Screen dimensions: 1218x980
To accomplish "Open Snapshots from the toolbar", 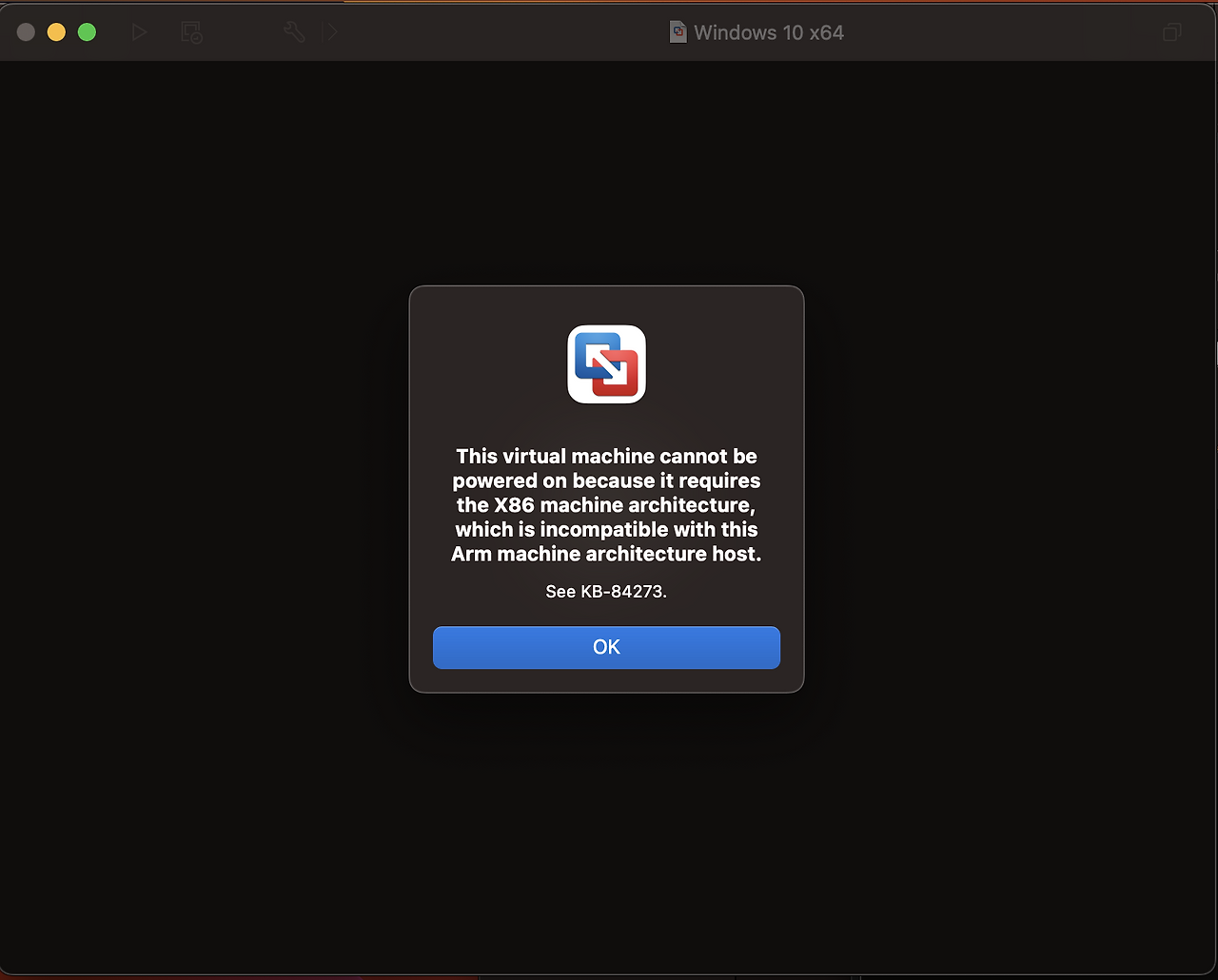I will [x=191, y=31].
